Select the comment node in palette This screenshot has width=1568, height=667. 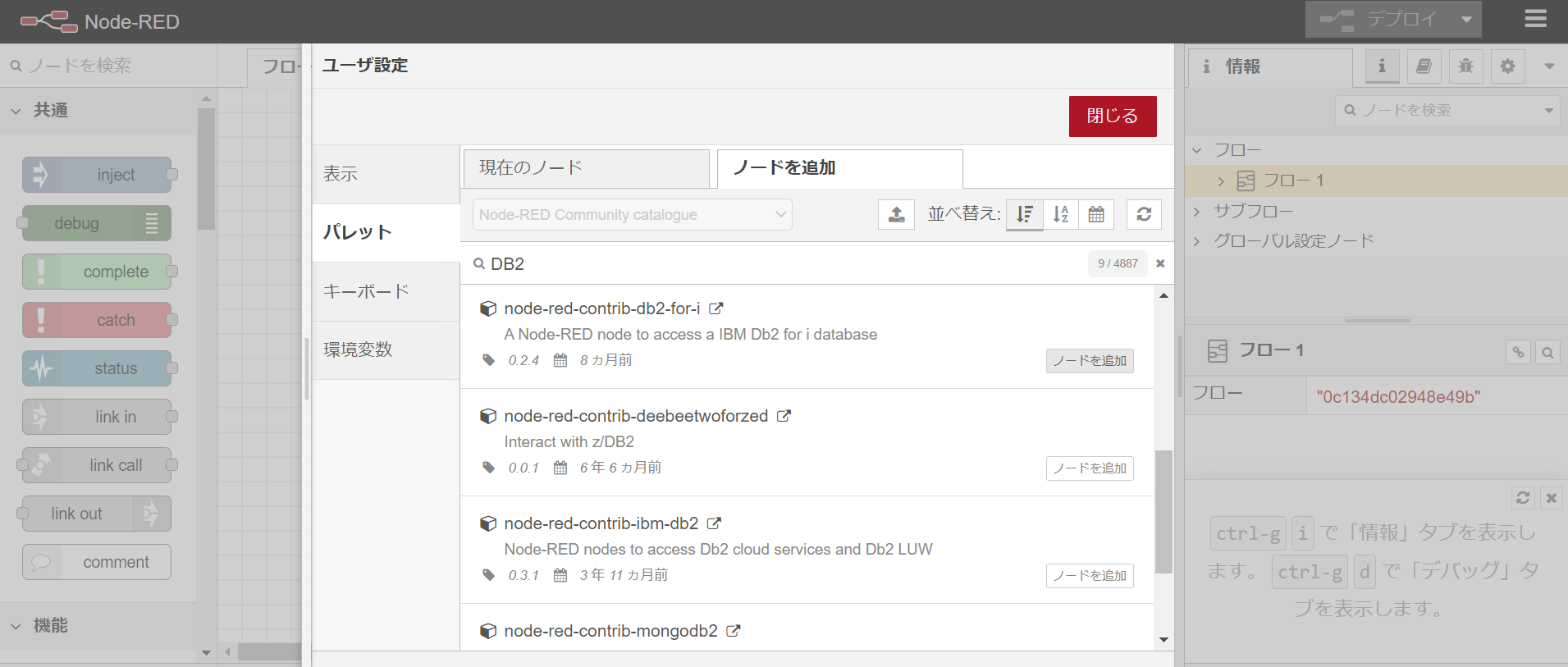[x=97, y=562]
